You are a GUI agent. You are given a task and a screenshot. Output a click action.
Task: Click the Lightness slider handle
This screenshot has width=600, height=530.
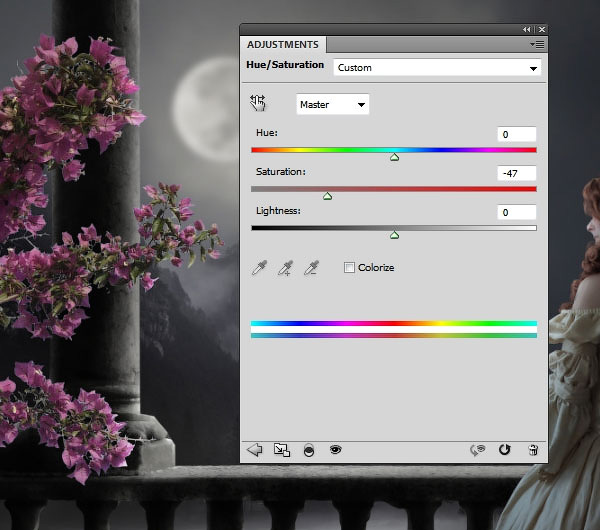[x=395, y=235]
